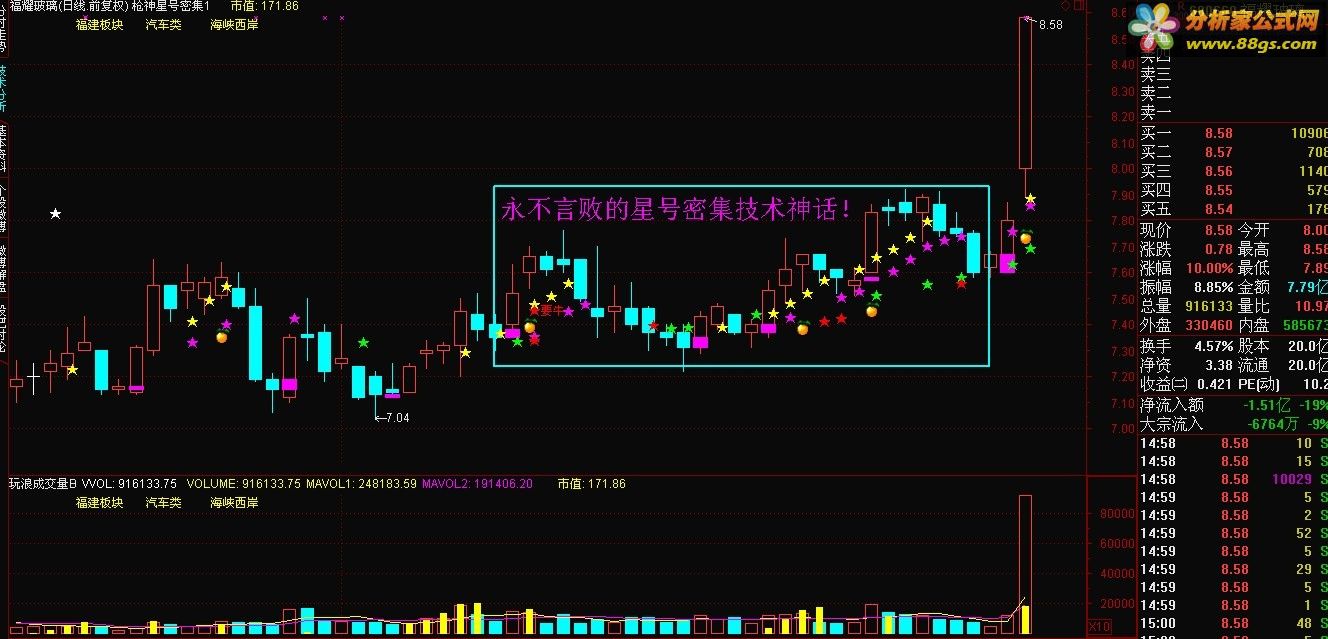Click the 买四 bid row
Screen dimensions: 1328x639
1234,190
